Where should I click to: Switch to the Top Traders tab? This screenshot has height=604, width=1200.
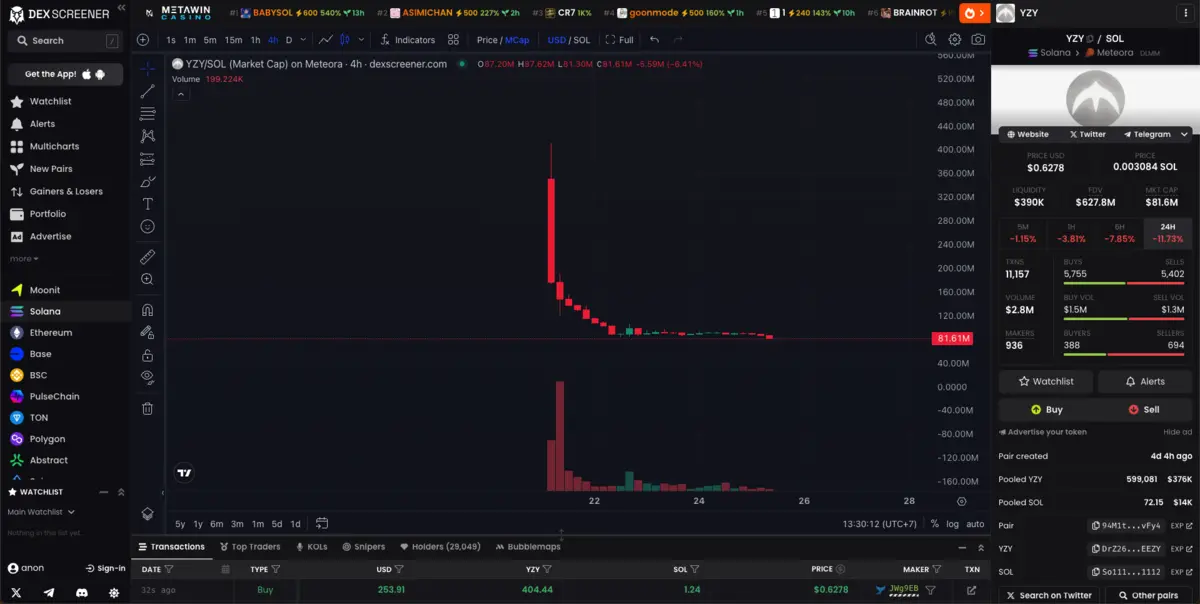250,547
